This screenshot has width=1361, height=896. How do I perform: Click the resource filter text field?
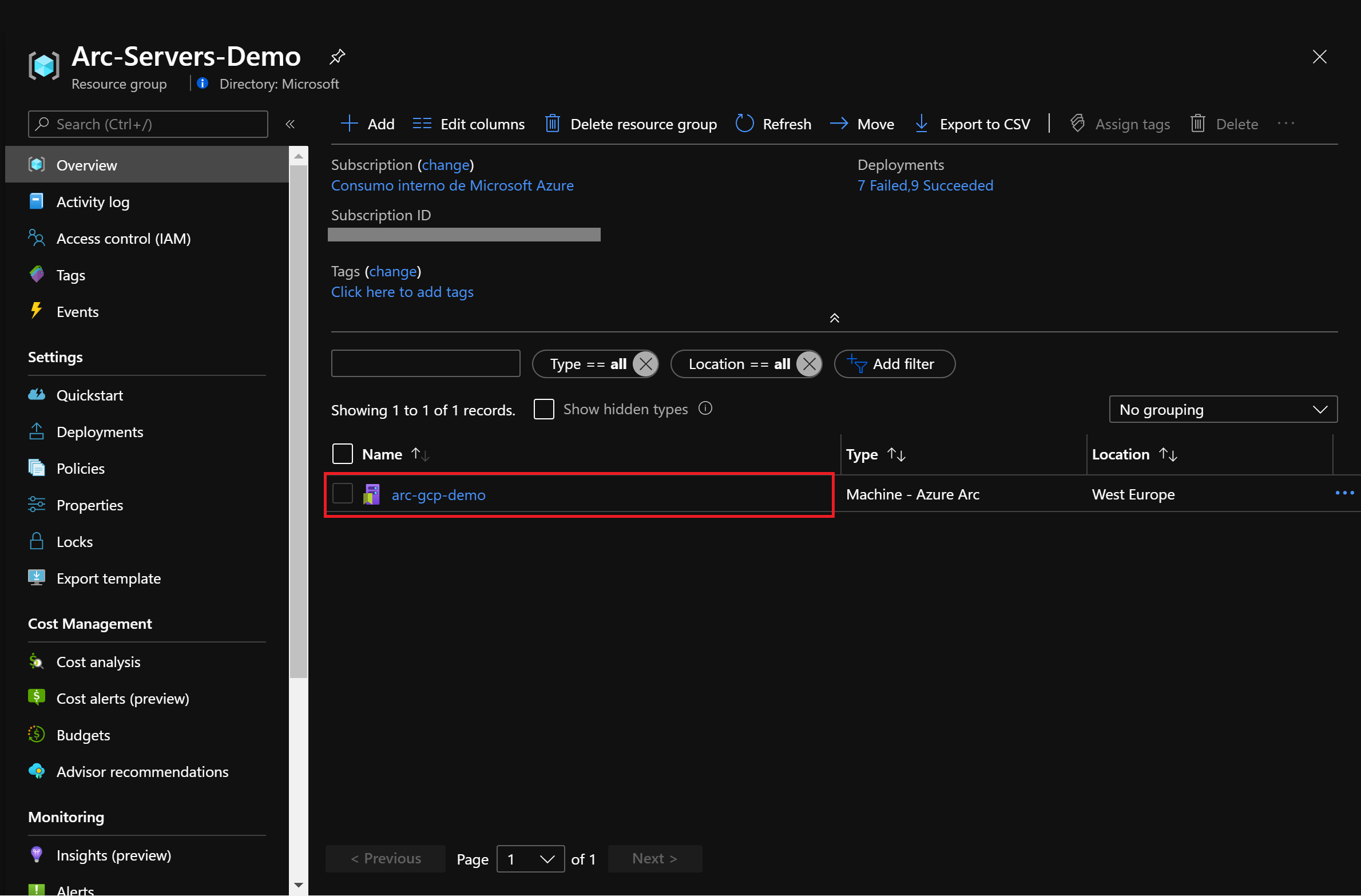[426, 363]
